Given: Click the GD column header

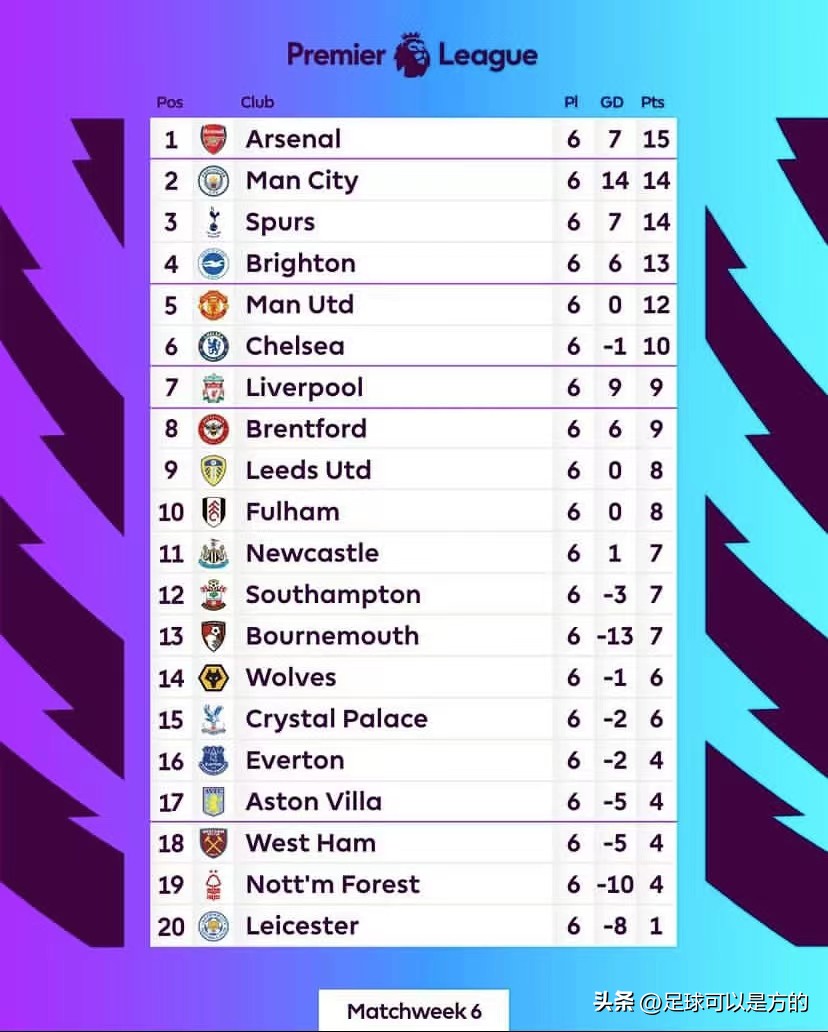Looking at the screenshot, I should (612, 102).
